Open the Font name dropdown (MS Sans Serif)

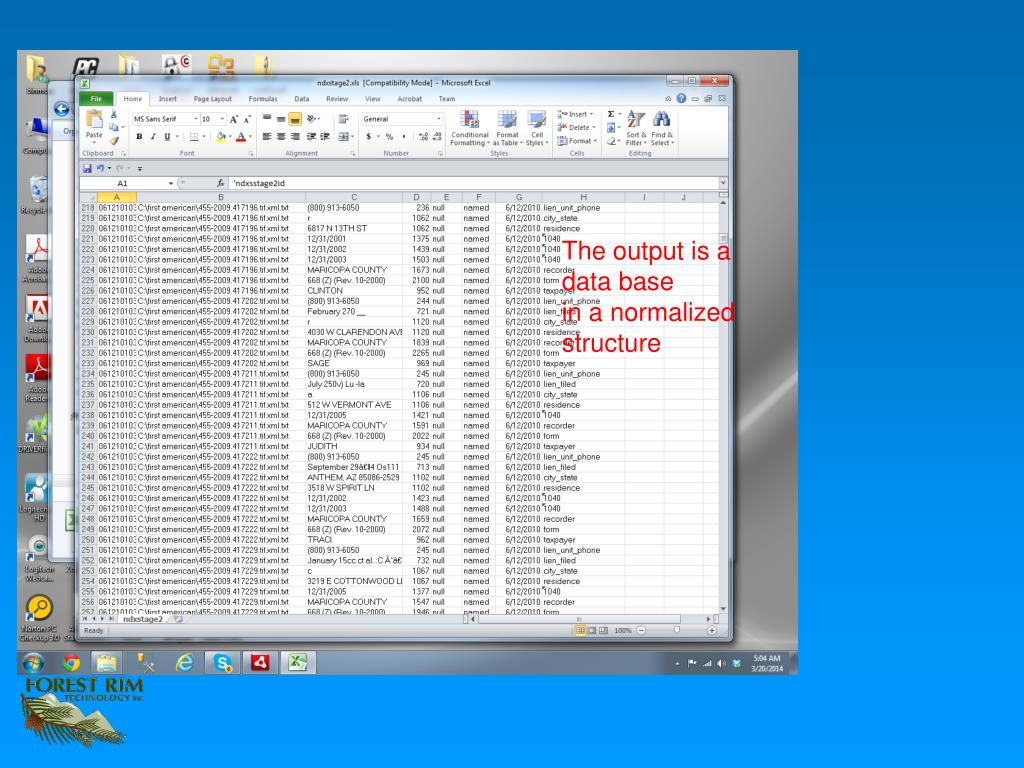[195, 119]
